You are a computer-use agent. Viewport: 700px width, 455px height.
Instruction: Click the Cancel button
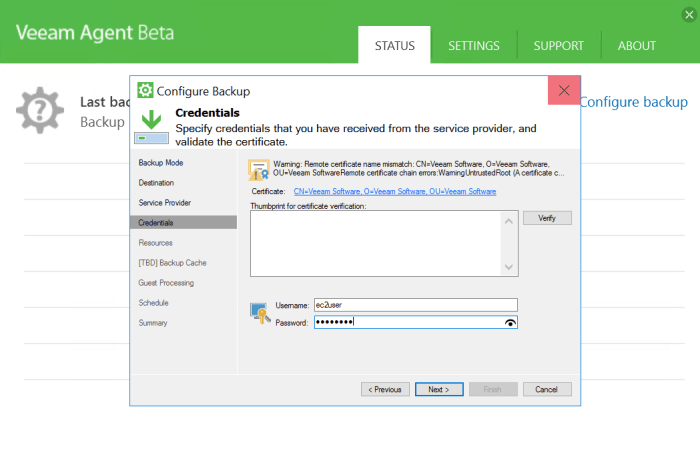[x=547, y=389]
